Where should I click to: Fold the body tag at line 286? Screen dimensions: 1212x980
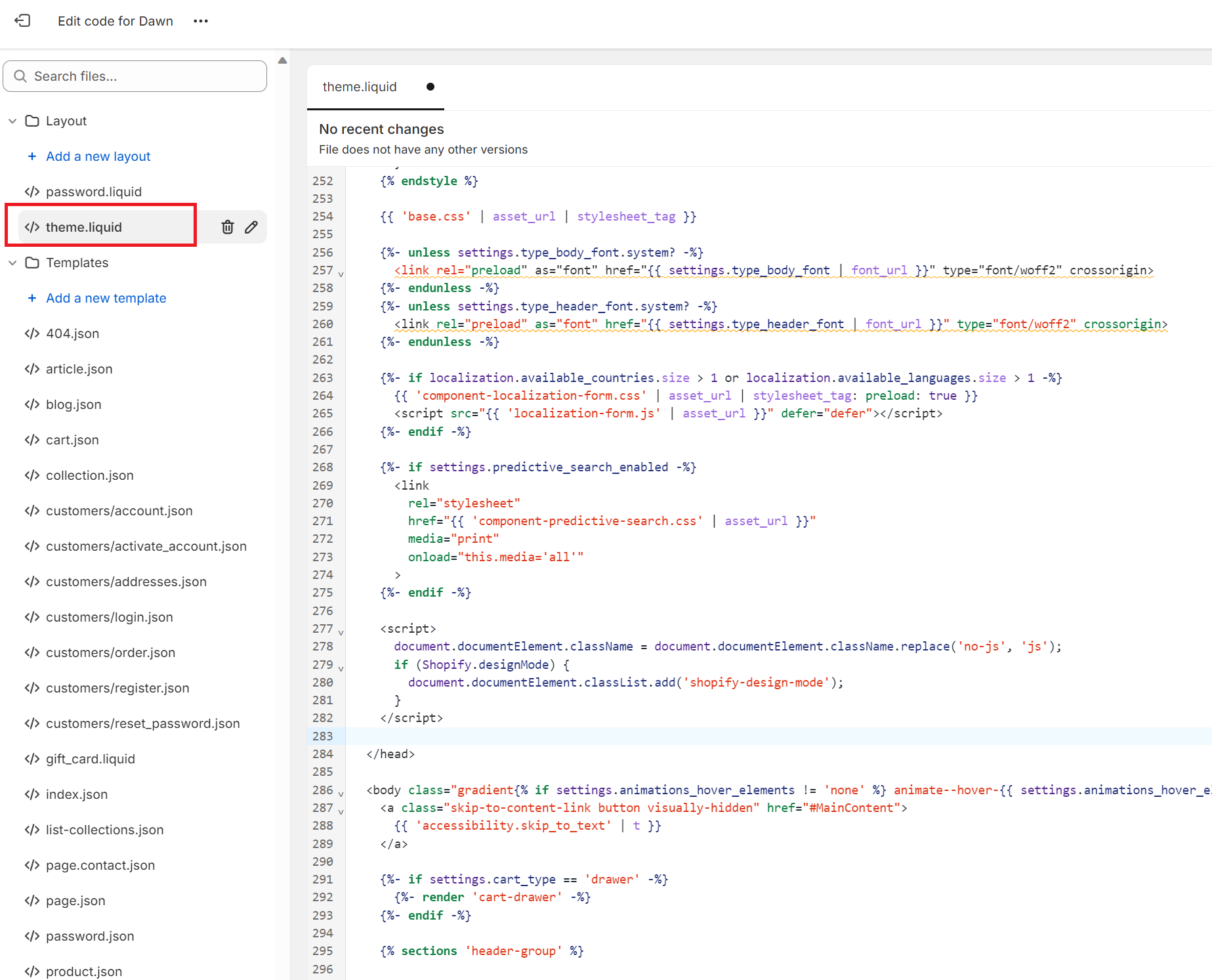pyautogui.click(x=341, y=794)
